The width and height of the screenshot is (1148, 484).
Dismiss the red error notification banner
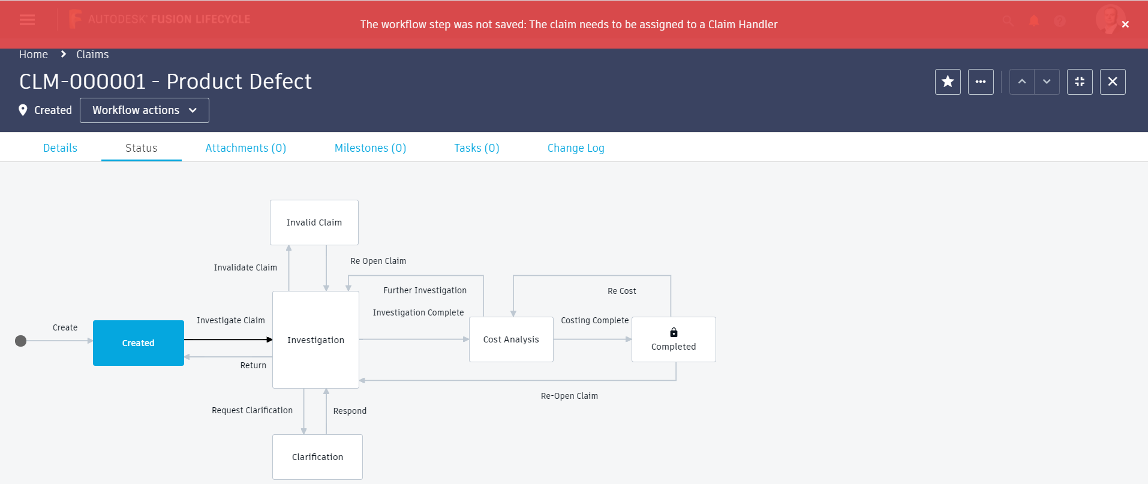point(1125,24)
